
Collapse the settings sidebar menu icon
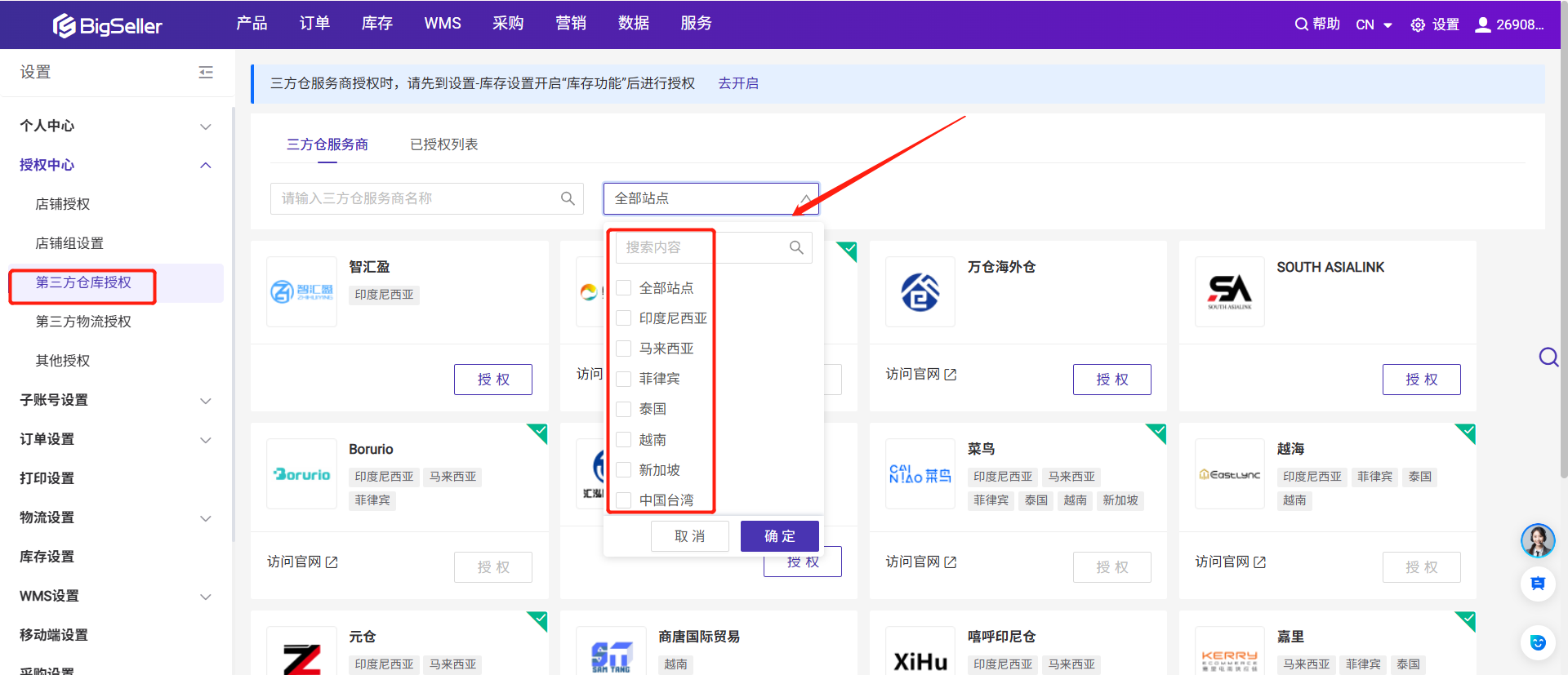pyautogui.click(x=206, y=73)
